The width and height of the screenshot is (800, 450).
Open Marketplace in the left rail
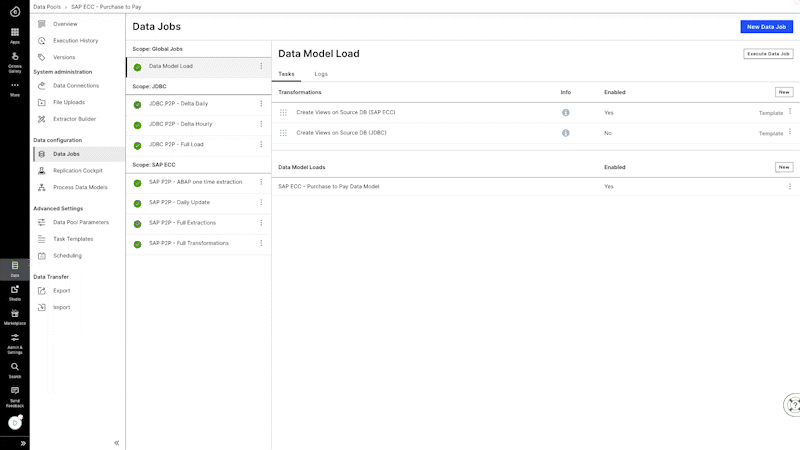tap(15, 317)
